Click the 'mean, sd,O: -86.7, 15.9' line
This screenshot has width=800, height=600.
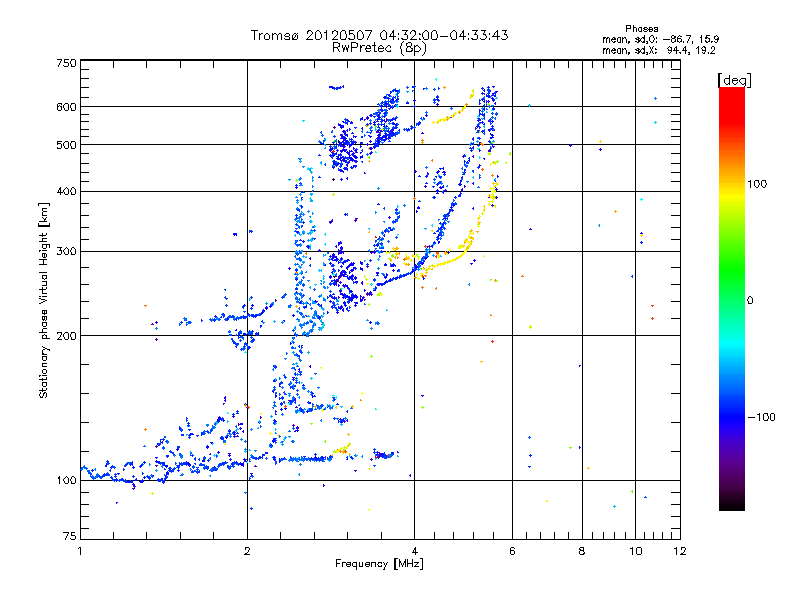tap(661, 39)
